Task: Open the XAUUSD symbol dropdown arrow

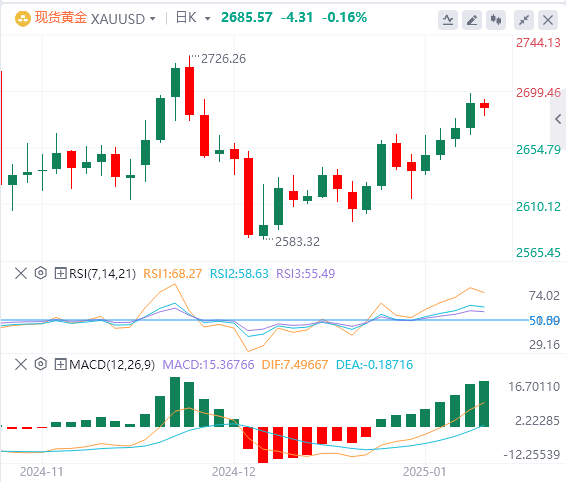Action: [x=153, y=19]
